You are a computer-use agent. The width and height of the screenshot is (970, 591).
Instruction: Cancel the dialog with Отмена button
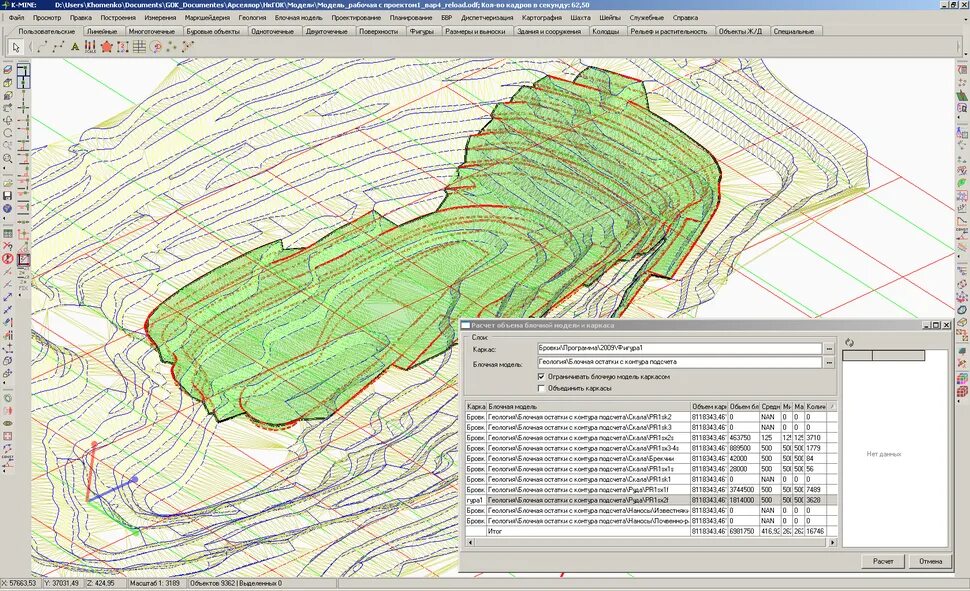[930, 561]
